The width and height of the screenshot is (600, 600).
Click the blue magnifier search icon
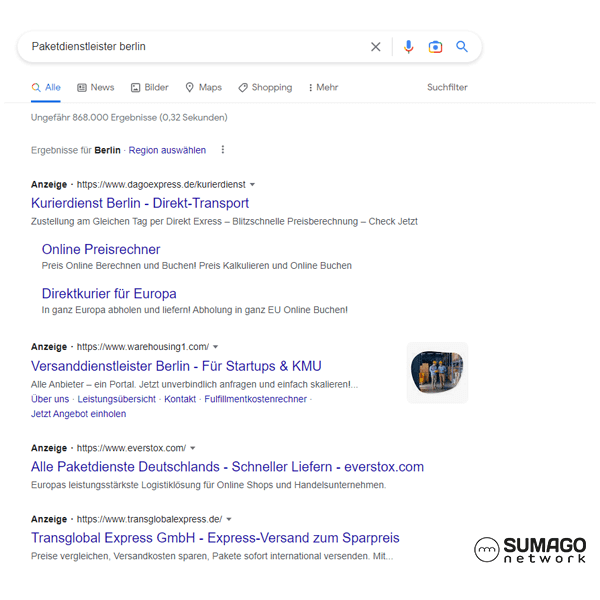(x=462, y=47)
